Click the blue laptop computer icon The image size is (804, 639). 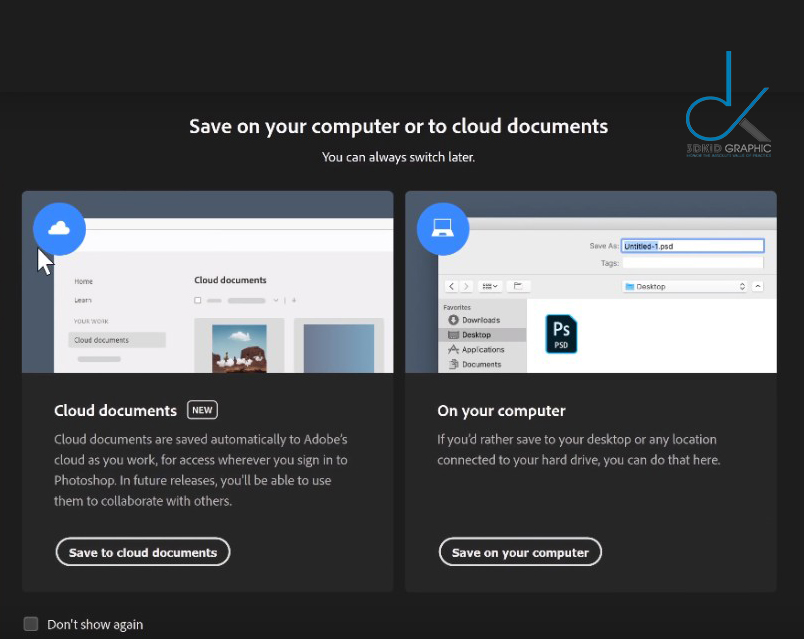pyautogui.click(x=443, y=229)
